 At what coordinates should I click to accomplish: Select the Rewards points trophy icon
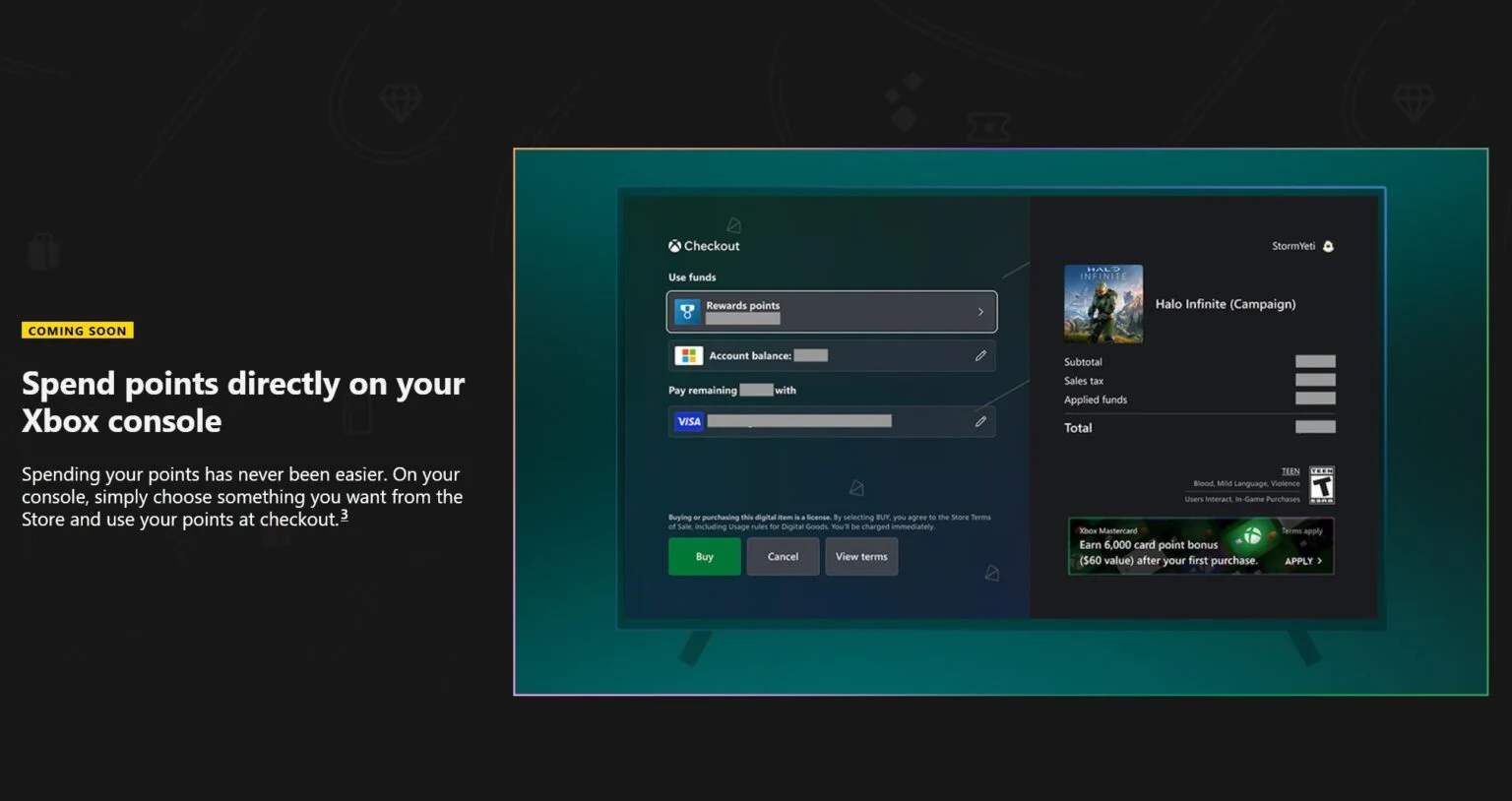point(687,312)
